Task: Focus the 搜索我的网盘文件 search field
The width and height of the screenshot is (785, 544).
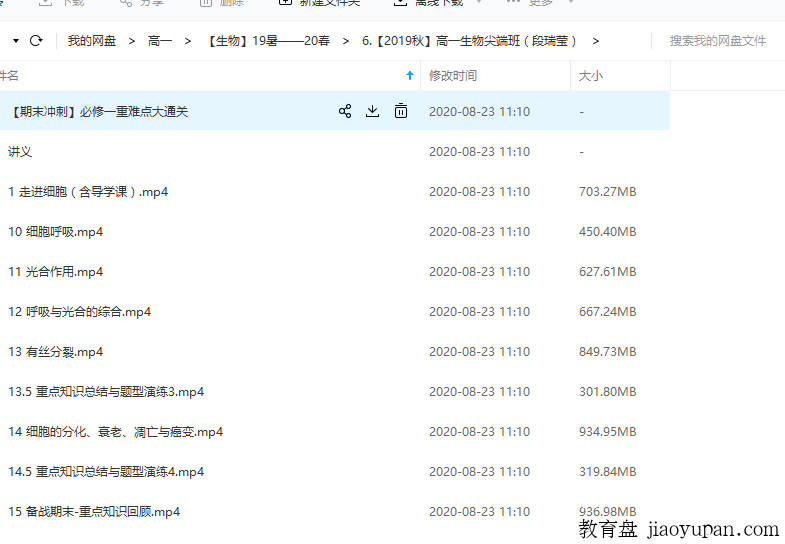Action: pos(717,41)
